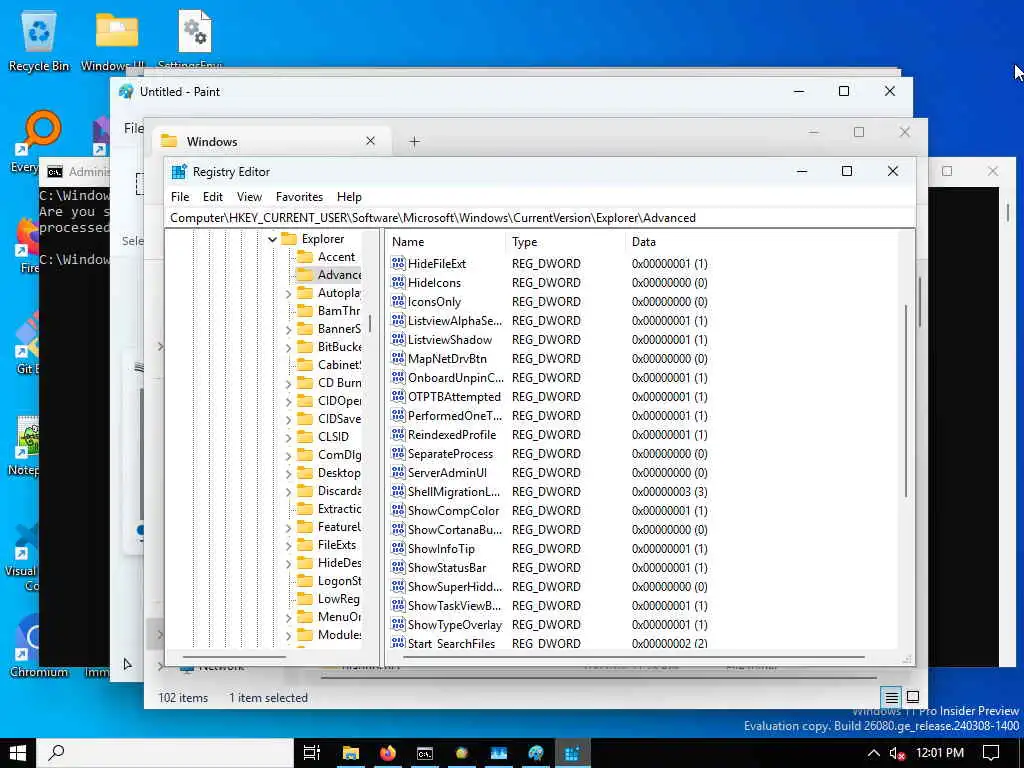Open the Windows folder on the desktop
The image size is (1024, 768).
tap(116, 40)
